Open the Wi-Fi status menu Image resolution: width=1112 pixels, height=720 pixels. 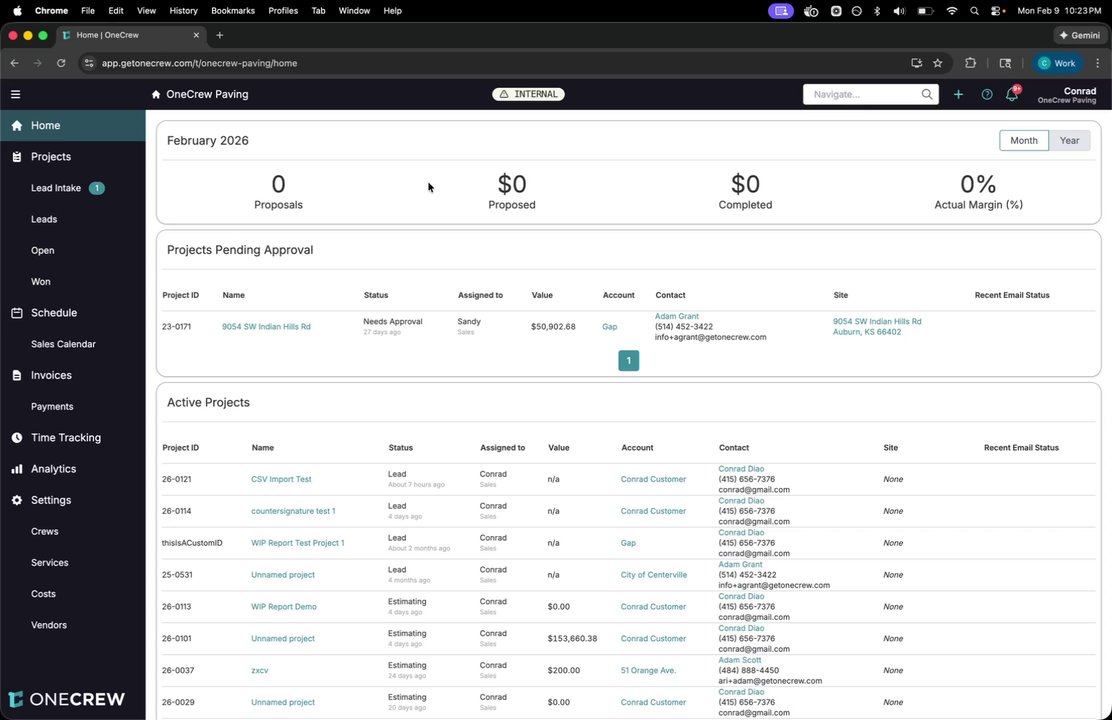click(x=952, y=11)
